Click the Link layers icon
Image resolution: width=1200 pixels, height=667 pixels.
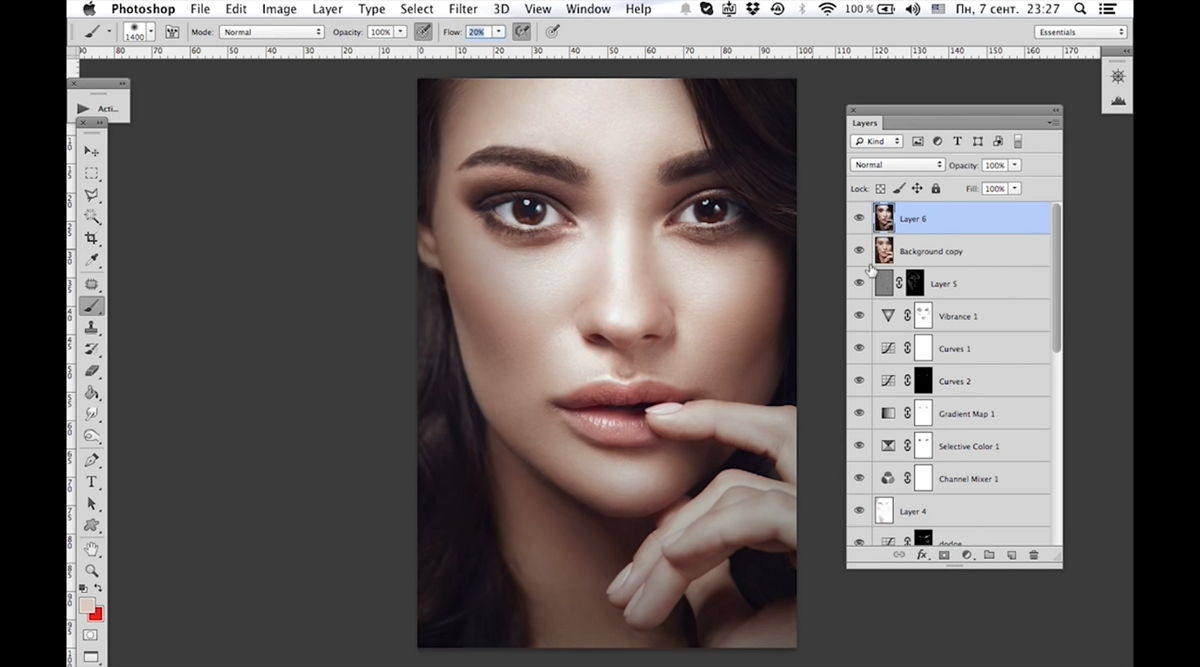tap(899, 555)
